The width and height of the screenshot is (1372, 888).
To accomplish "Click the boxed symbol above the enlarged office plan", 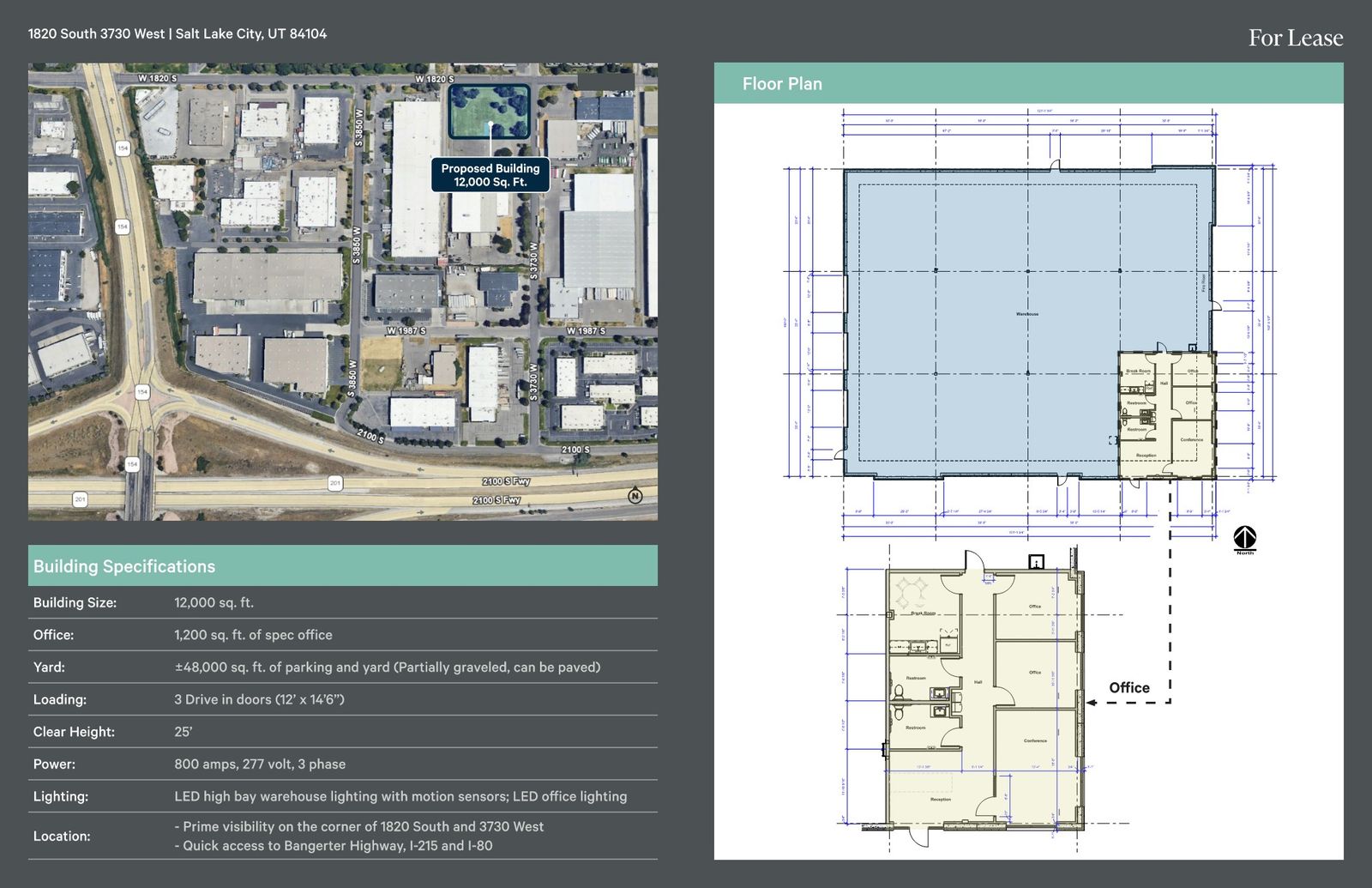I will pyautogui.click(x=1036, y=562).
